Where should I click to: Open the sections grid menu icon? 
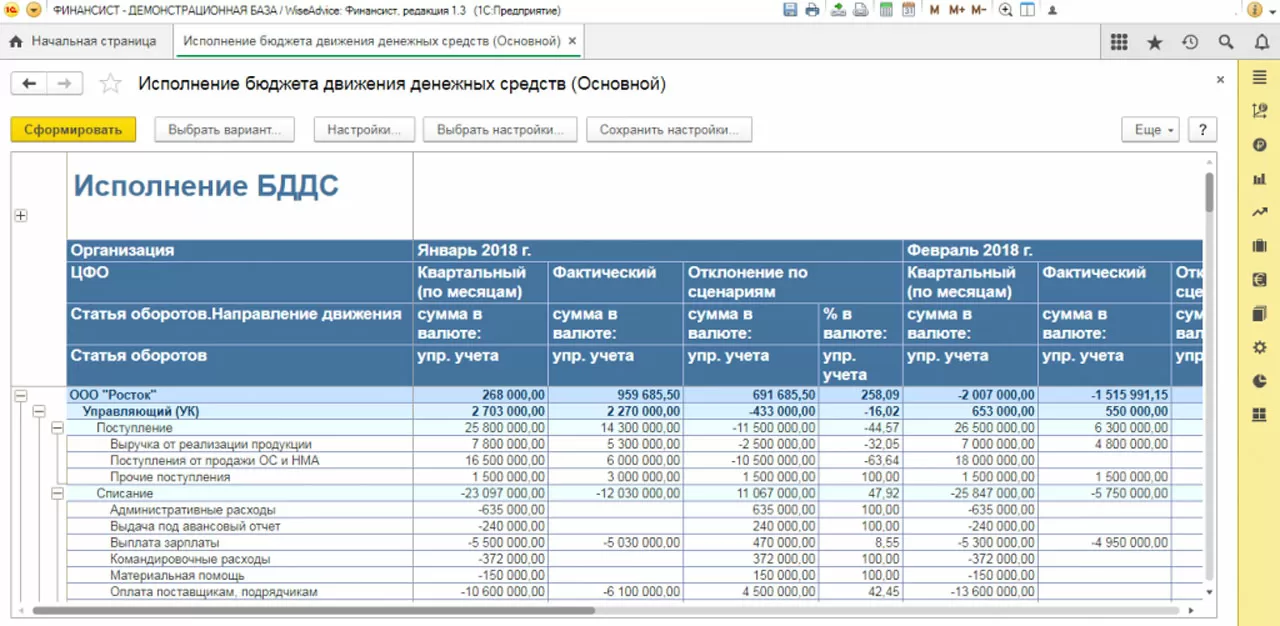(1119, 42)
